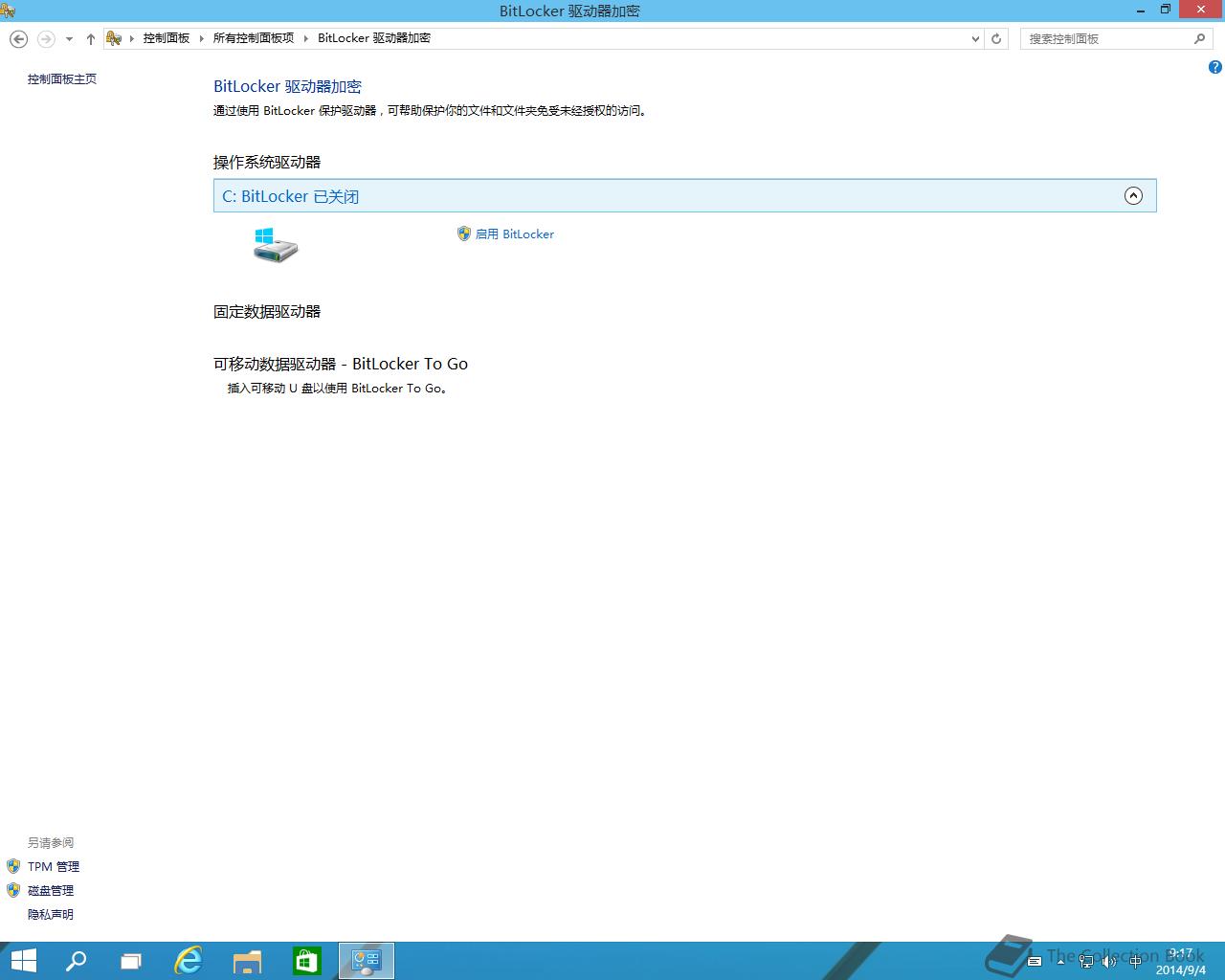Collapse the C: BitLocker 已关闭 section chevron

(1133, 196)
